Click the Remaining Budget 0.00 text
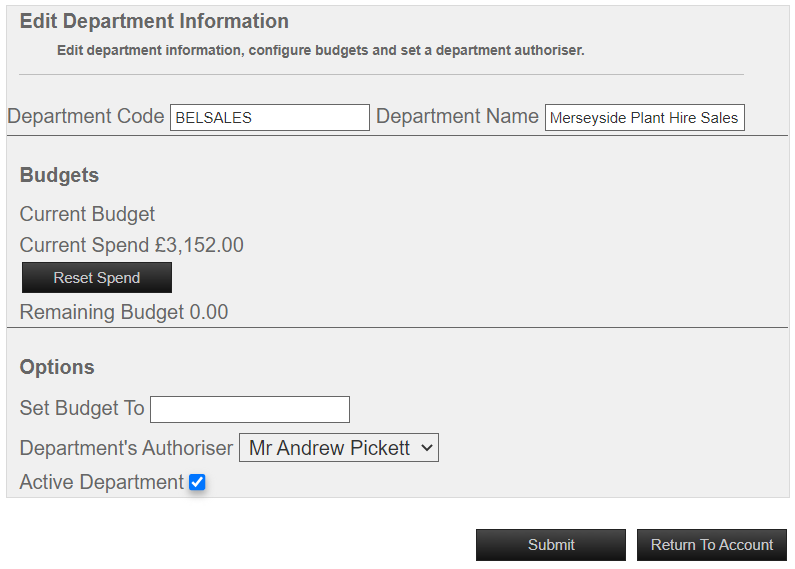This screenshot has height=569, width=795. 124,312
